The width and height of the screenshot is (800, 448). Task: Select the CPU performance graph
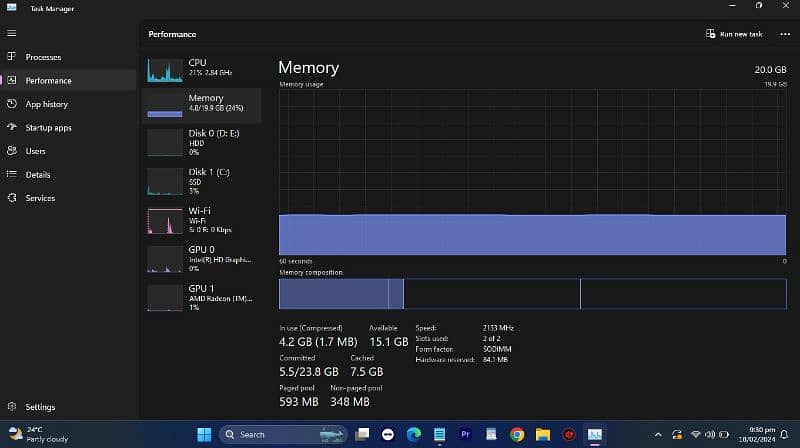pos(201,68)
